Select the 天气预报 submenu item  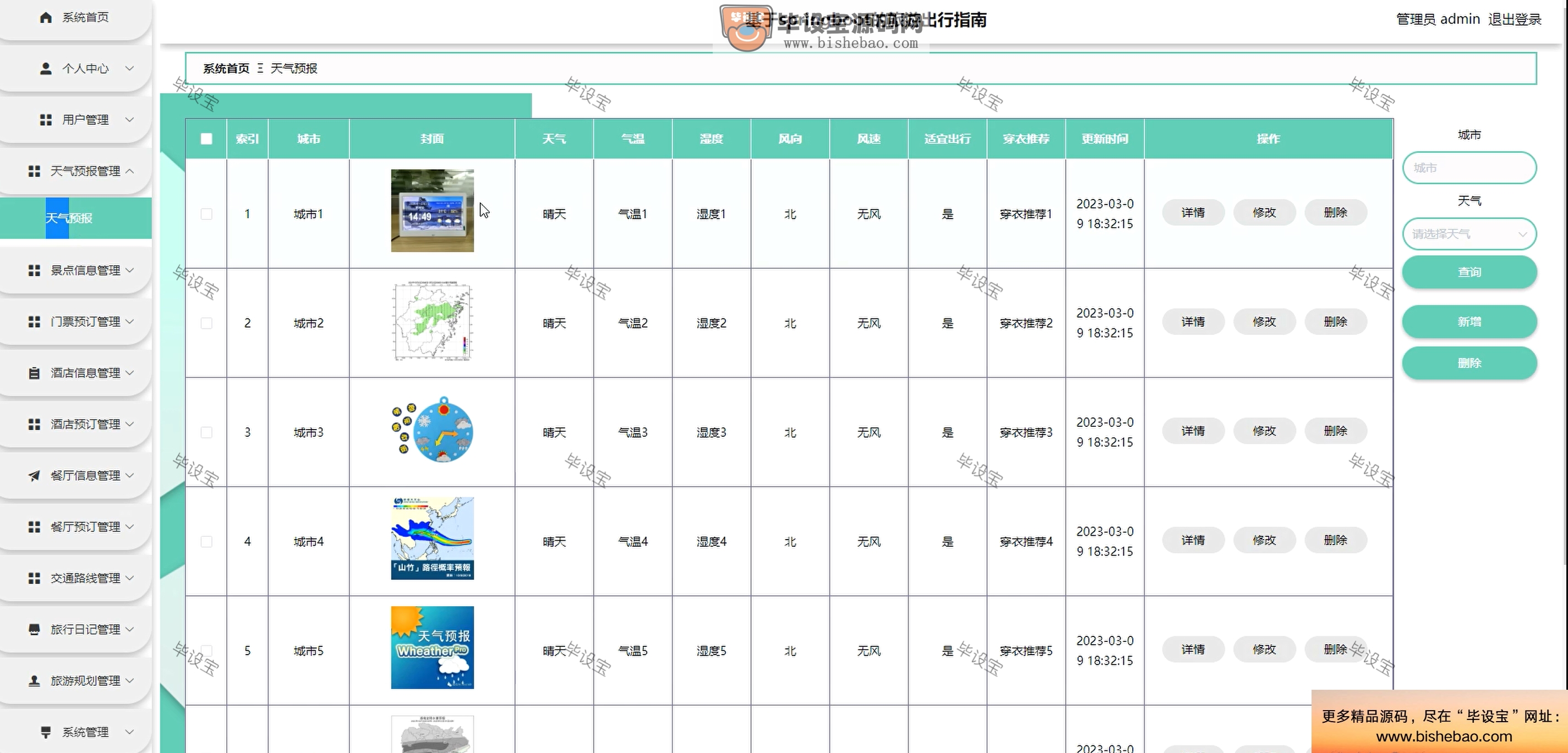point(69,218)
